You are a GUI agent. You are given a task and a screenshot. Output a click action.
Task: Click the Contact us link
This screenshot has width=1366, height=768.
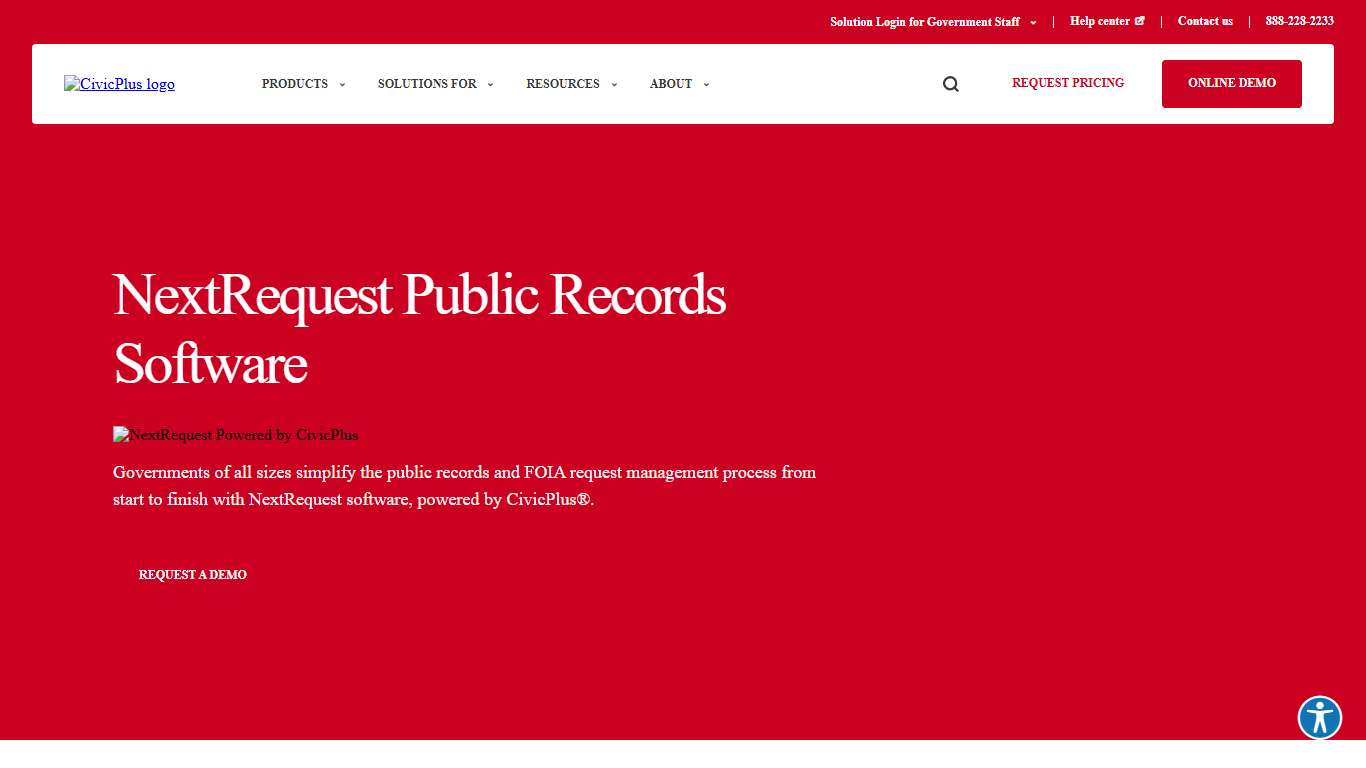[x=1205, y=20]
